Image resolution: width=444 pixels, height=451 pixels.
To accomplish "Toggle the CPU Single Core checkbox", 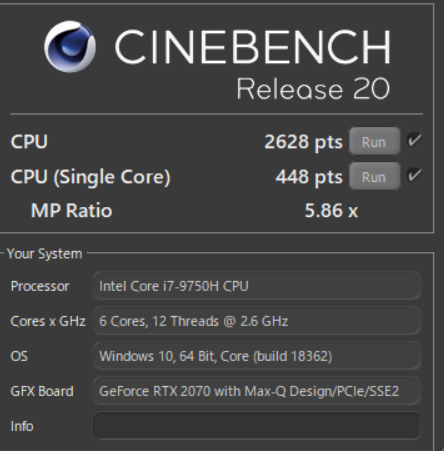I will pos(415,175).
